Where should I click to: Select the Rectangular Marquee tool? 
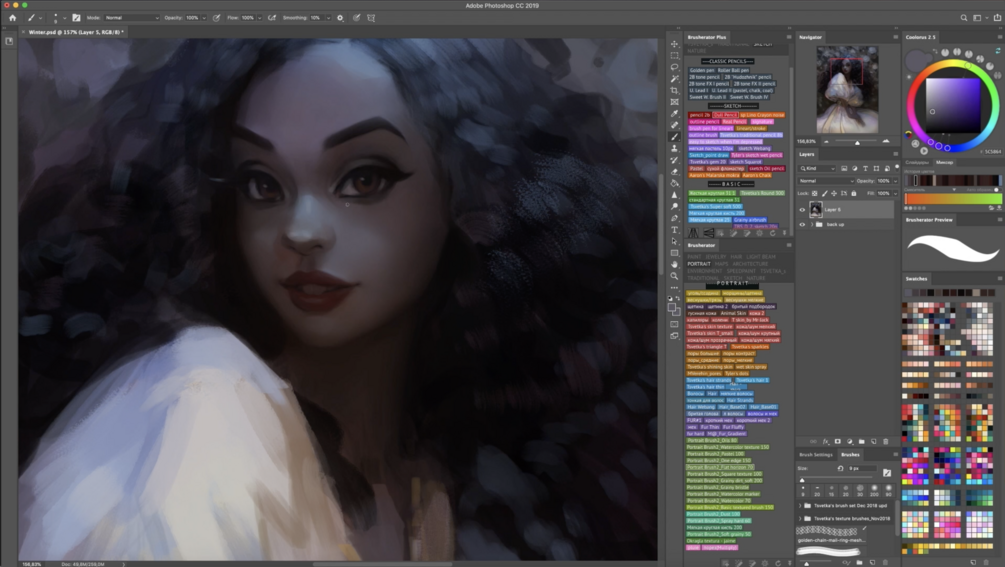point(674,56)
